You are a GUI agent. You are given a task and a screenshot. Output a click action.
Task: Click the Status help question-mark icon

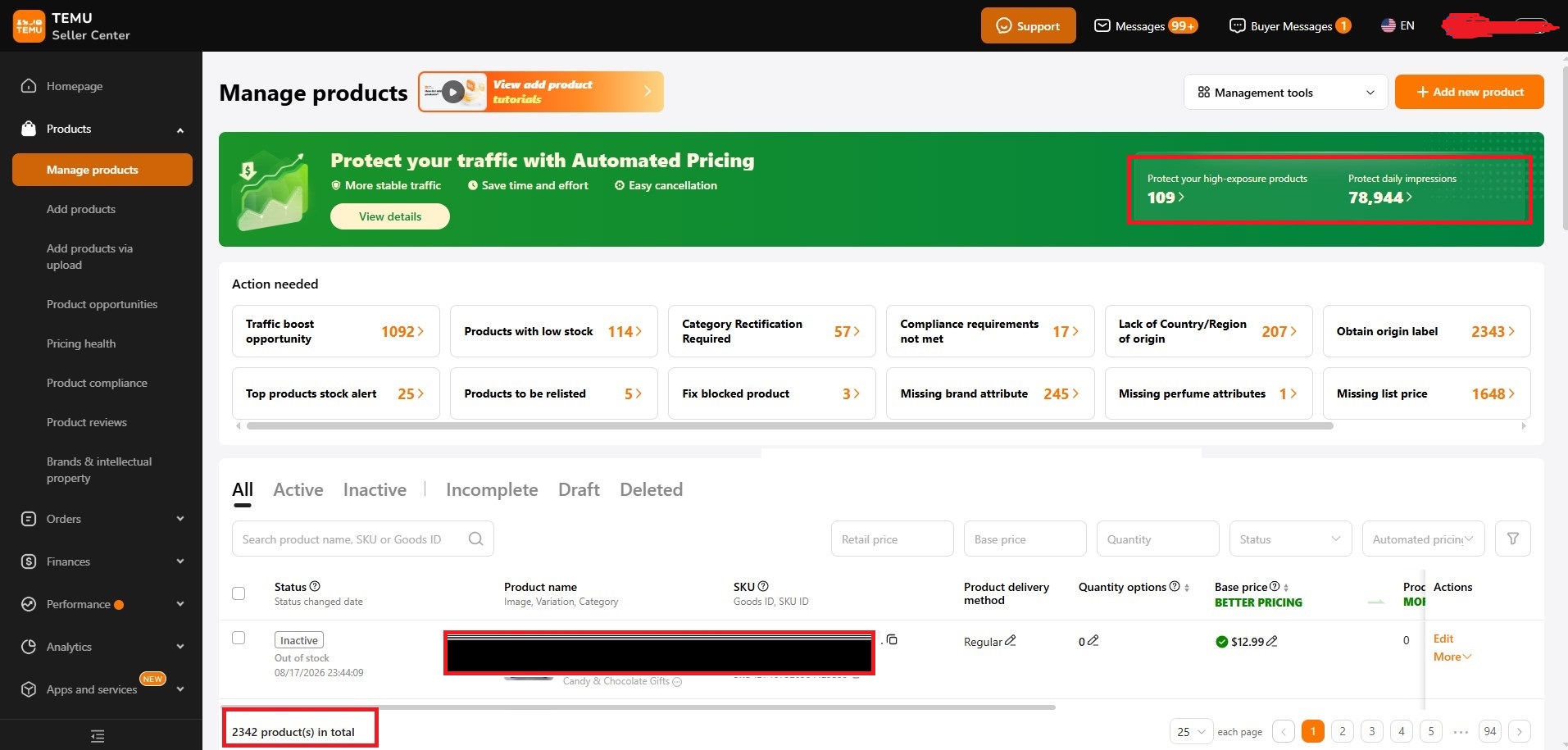(x=315, y=586)
